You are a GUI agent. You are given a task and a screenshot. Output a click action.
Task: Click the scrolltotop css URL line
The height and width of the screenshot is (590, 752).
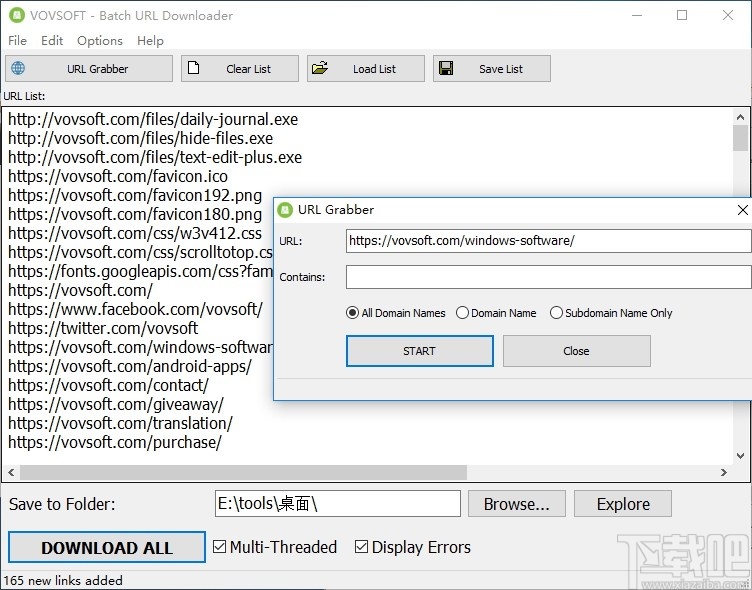(x=140, y=252)
